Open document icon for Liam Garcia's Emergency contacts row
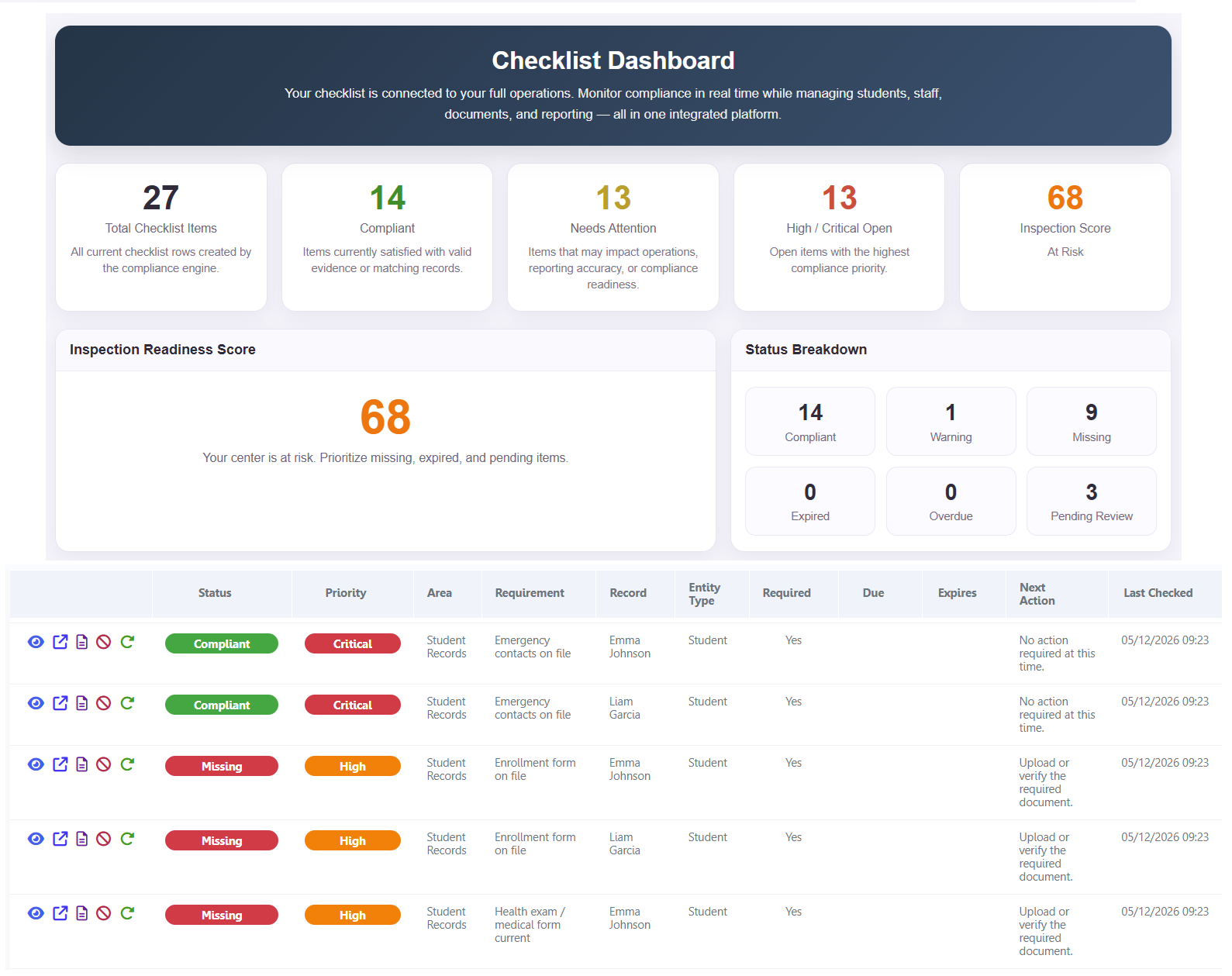1232x976 pixels. [x=81, y=703]
